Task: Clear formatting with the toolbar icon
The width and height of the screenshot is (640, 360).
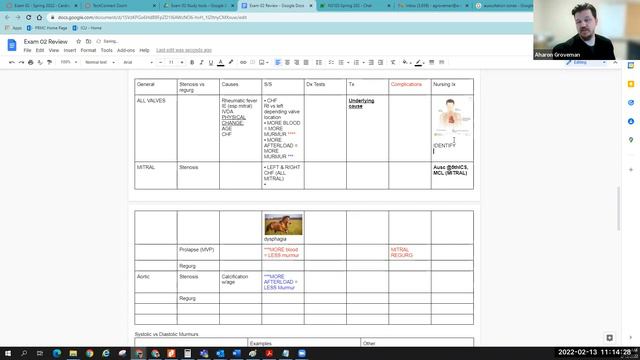Action: pyautogui.click(x=393, y=62)
